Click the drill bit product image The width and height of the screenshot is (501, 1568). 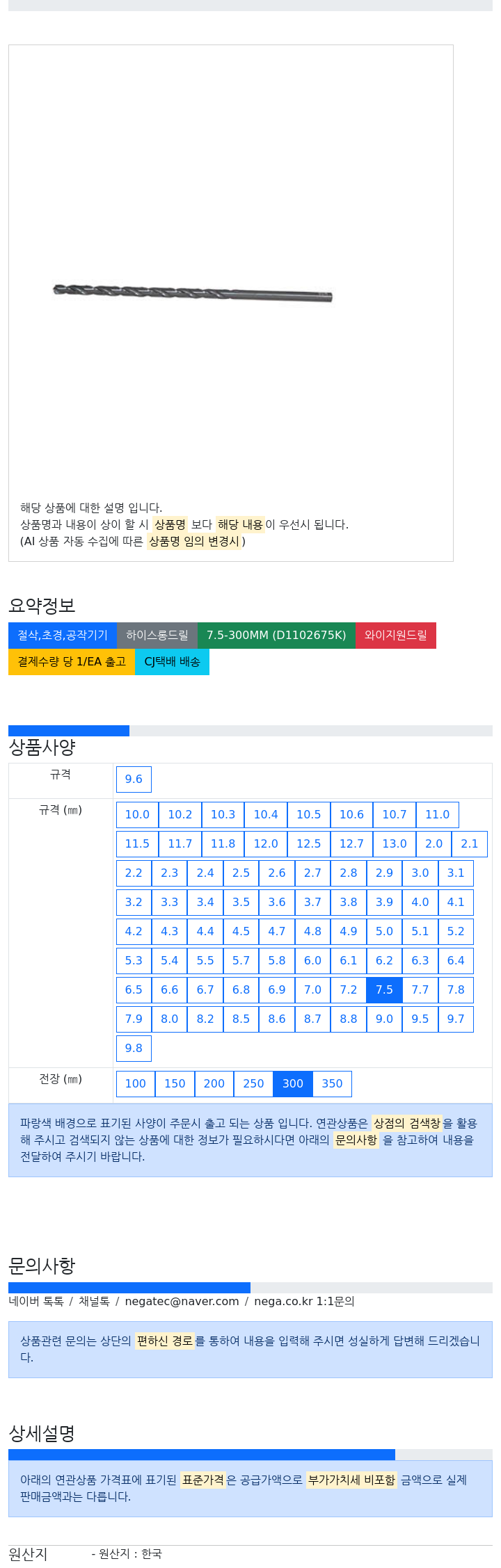[193, 293]
